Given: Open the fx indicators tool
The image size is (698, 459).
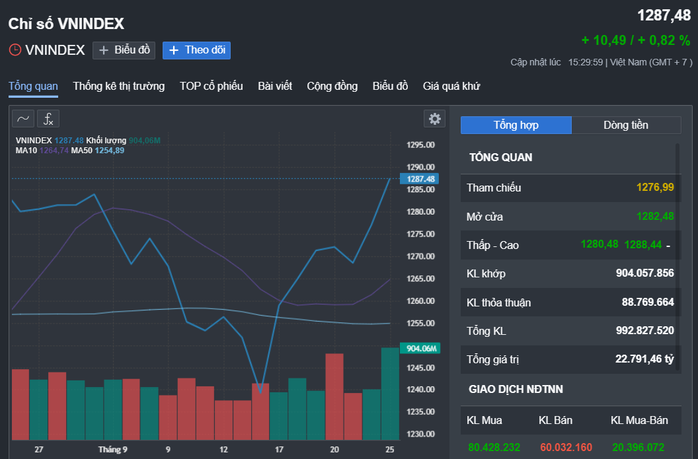Looking at the screenshot, I should [48, 119].
